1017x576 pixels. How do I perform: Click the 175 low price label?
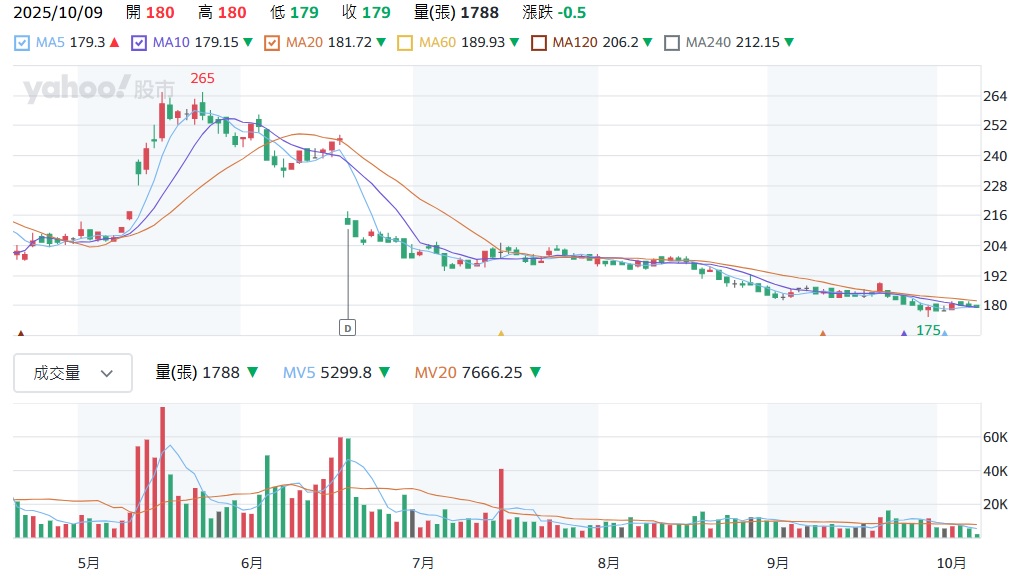pyautogui.click(x=928, y=330)
